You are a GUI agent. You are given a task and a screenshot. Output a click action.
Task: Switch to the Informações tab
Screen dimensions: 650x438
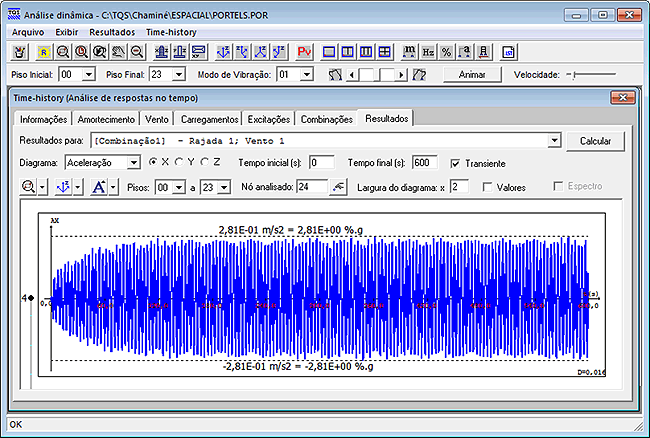(x=43, y=119)
